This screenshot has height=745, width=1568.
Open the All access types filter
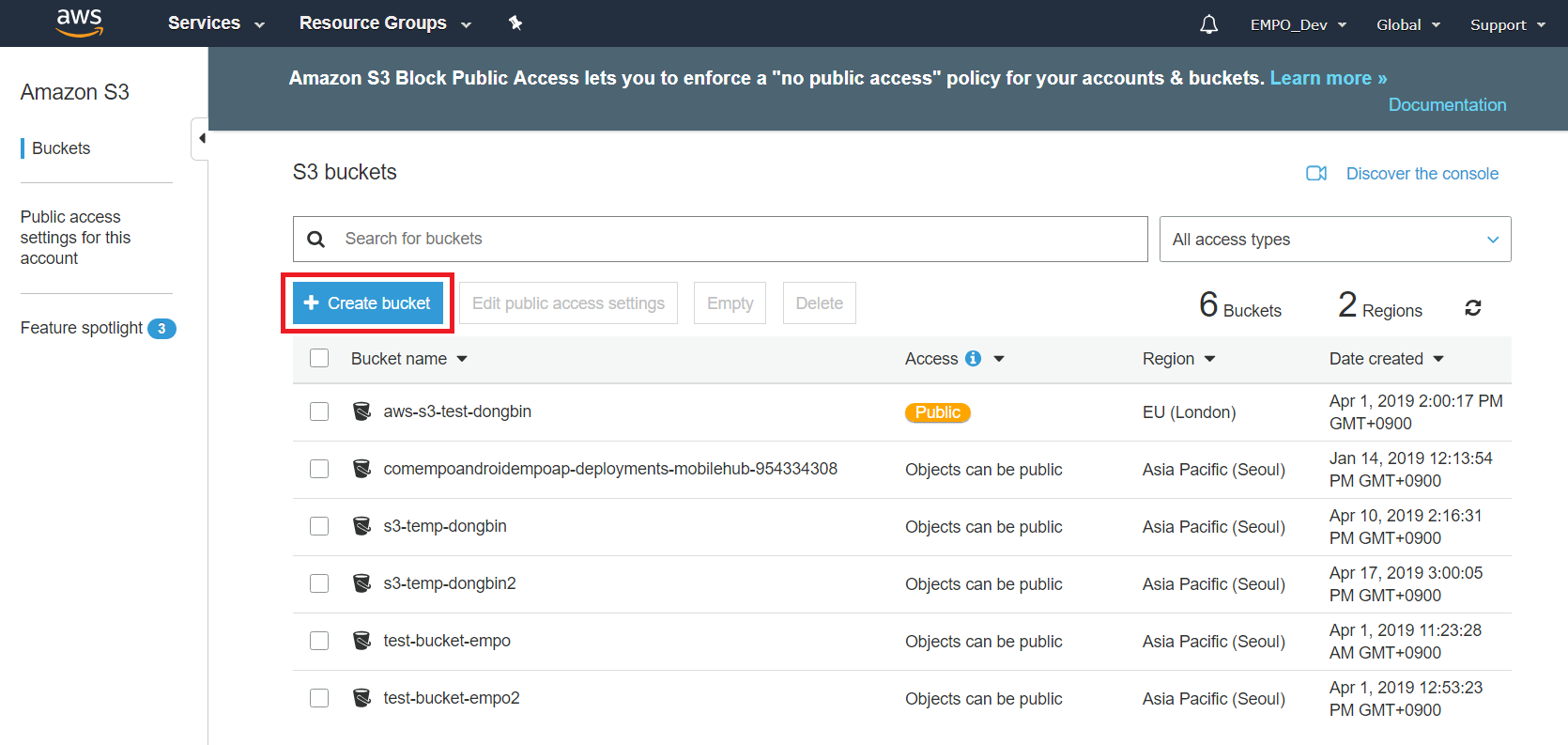[1335, 240]
